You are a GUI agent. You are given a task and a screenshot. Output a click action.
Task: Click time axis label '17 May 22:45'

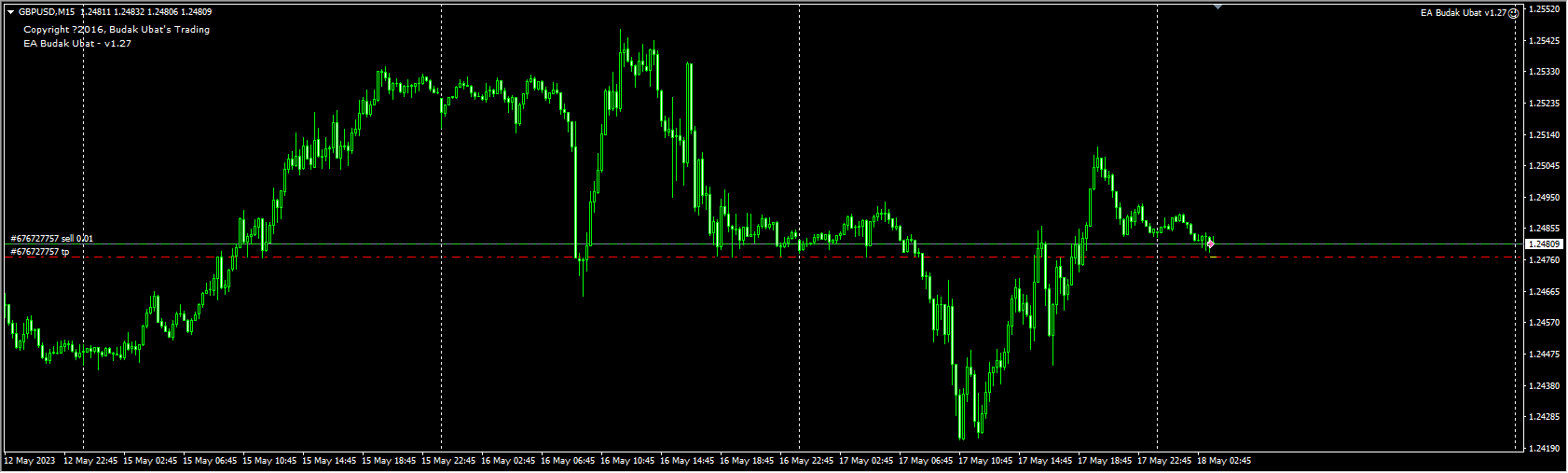point(1164,461)
